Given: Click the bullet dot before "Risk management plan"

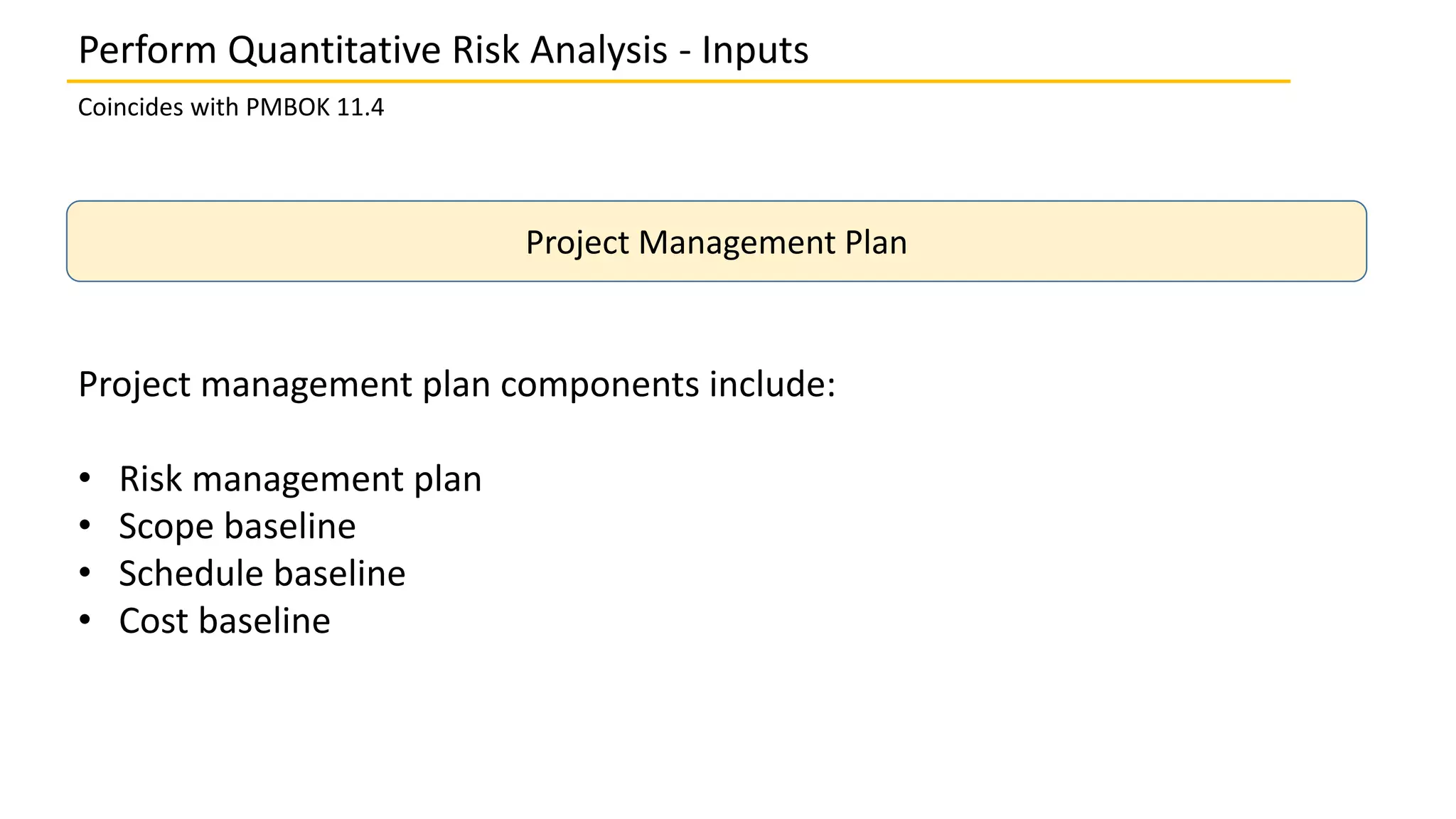Looking at the screenshot, I should (85, 478).
